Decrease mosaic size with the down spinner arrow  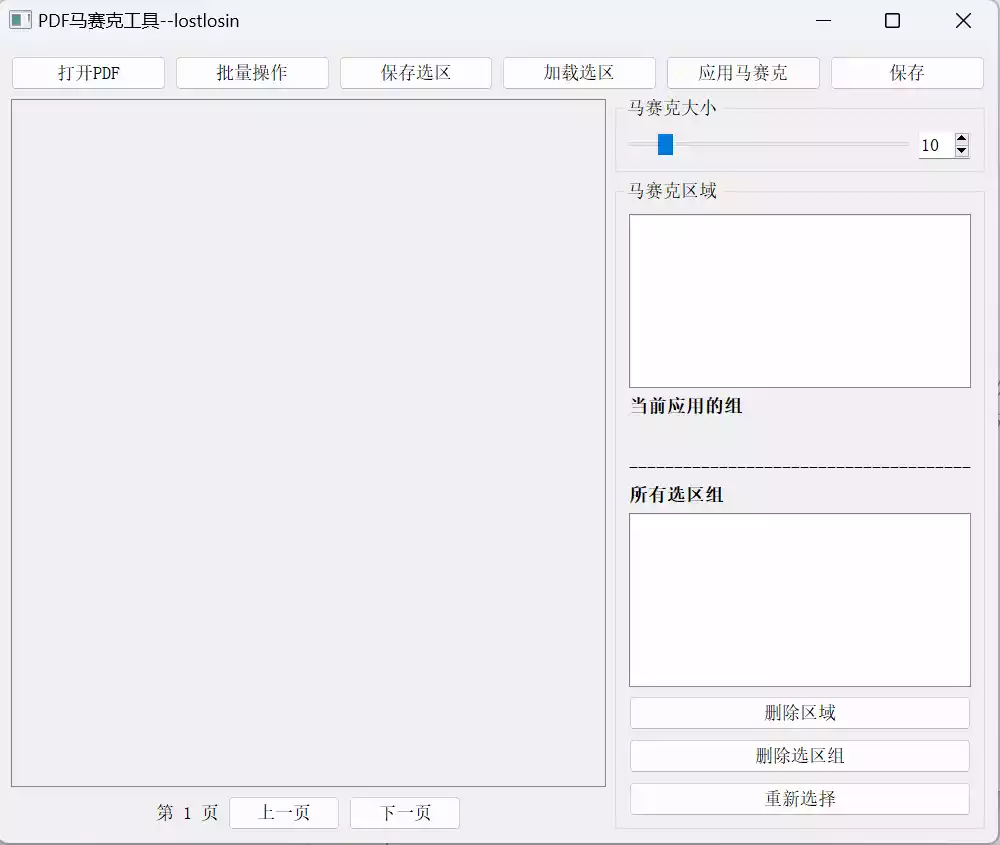(961, 152)
